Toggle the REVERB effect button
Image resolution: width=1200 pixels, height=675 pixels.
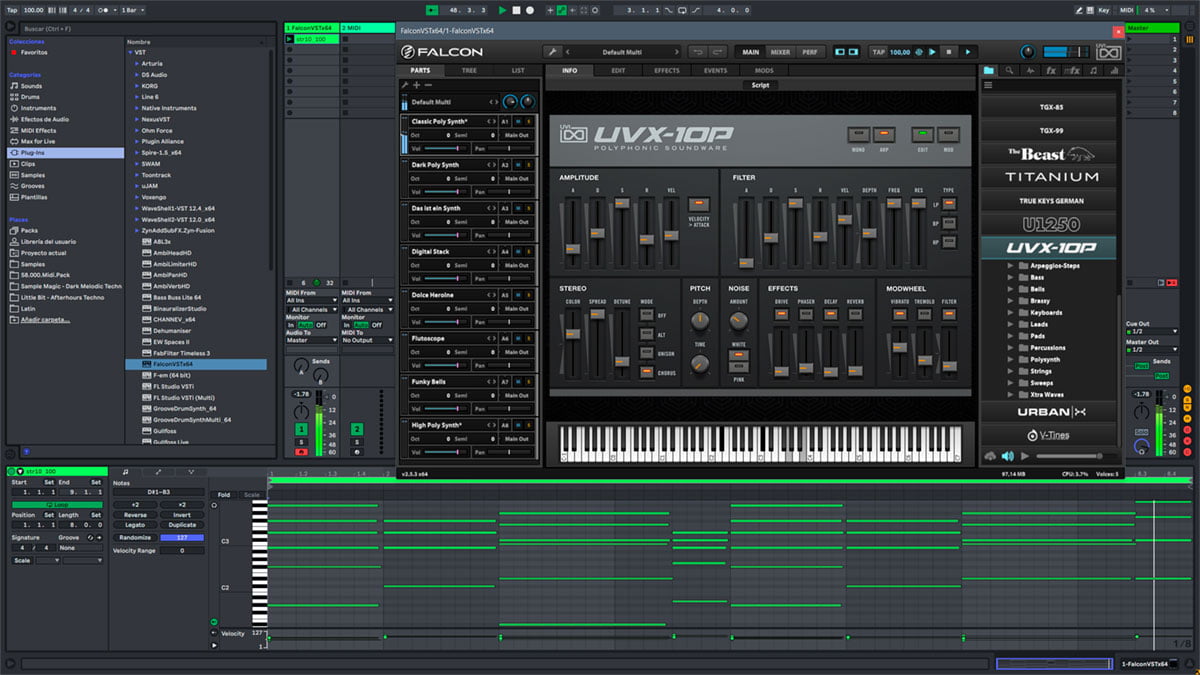pyautogui.click(x=856, y=313)
